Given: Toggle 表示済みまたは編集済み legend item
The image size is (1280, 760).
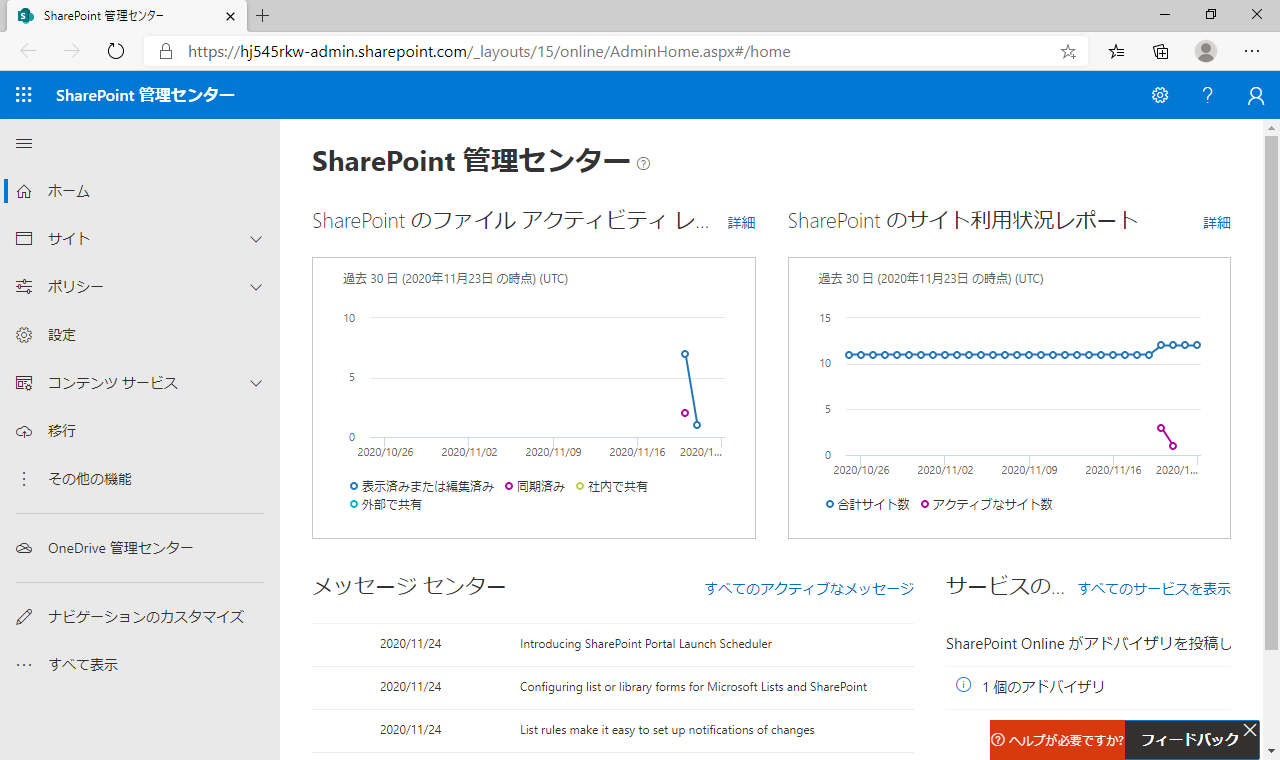Looking at the screenshot, I should [422, 486].
